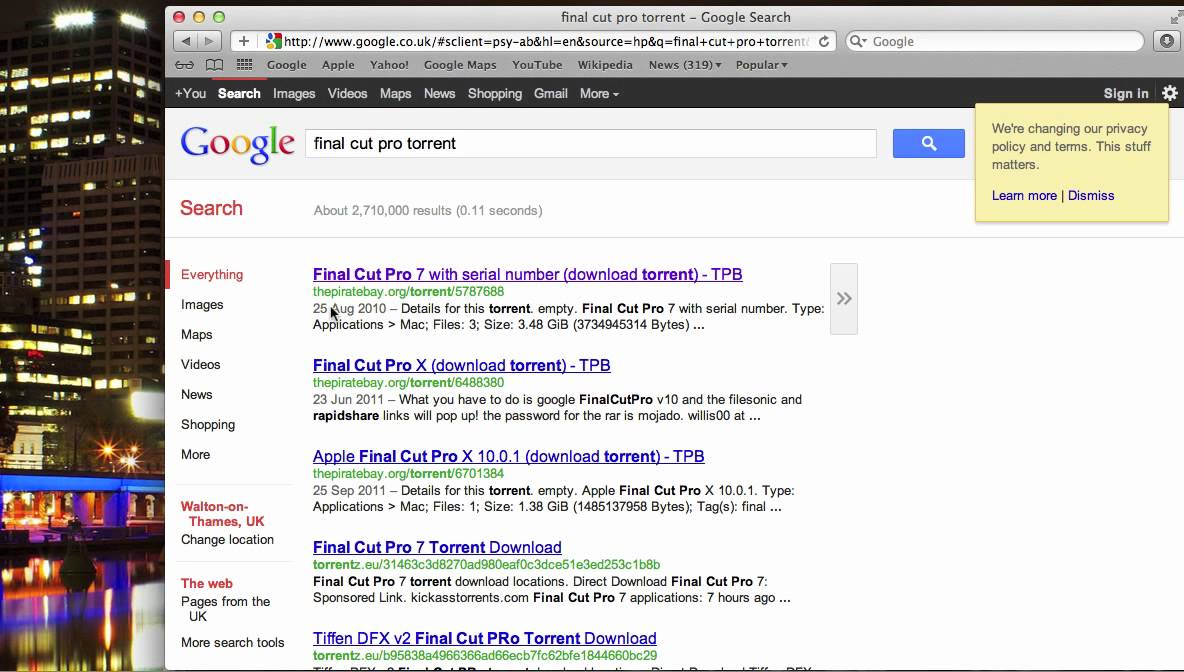Filter results by News in sidebar

[196, 395]
